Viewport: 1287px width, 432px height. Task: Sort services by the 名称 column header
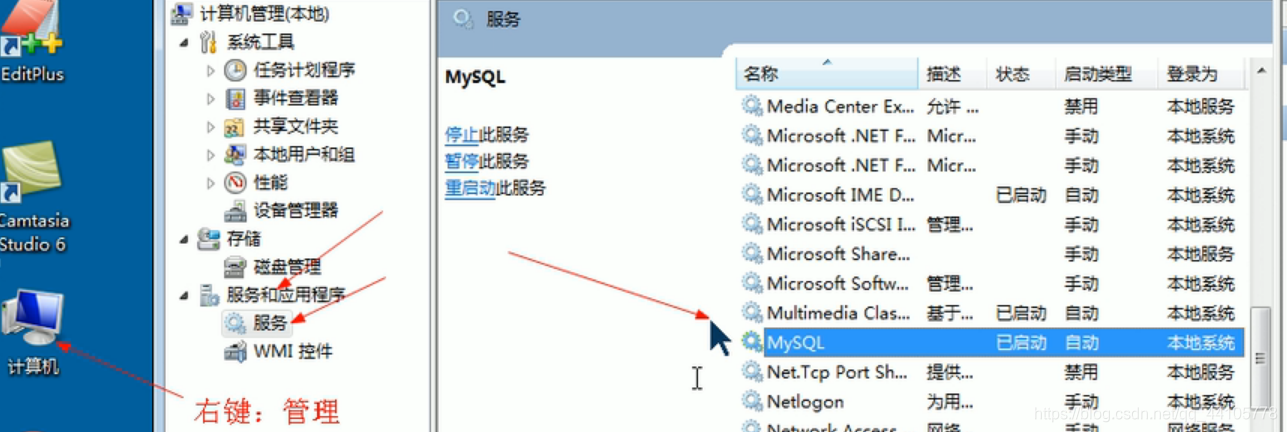(x=827, y=74)
